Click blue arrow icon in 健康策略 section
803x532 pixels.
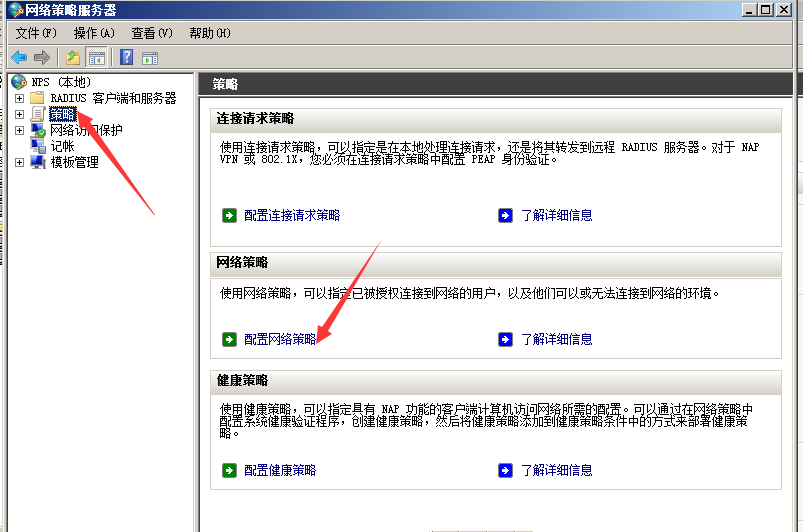505,471
